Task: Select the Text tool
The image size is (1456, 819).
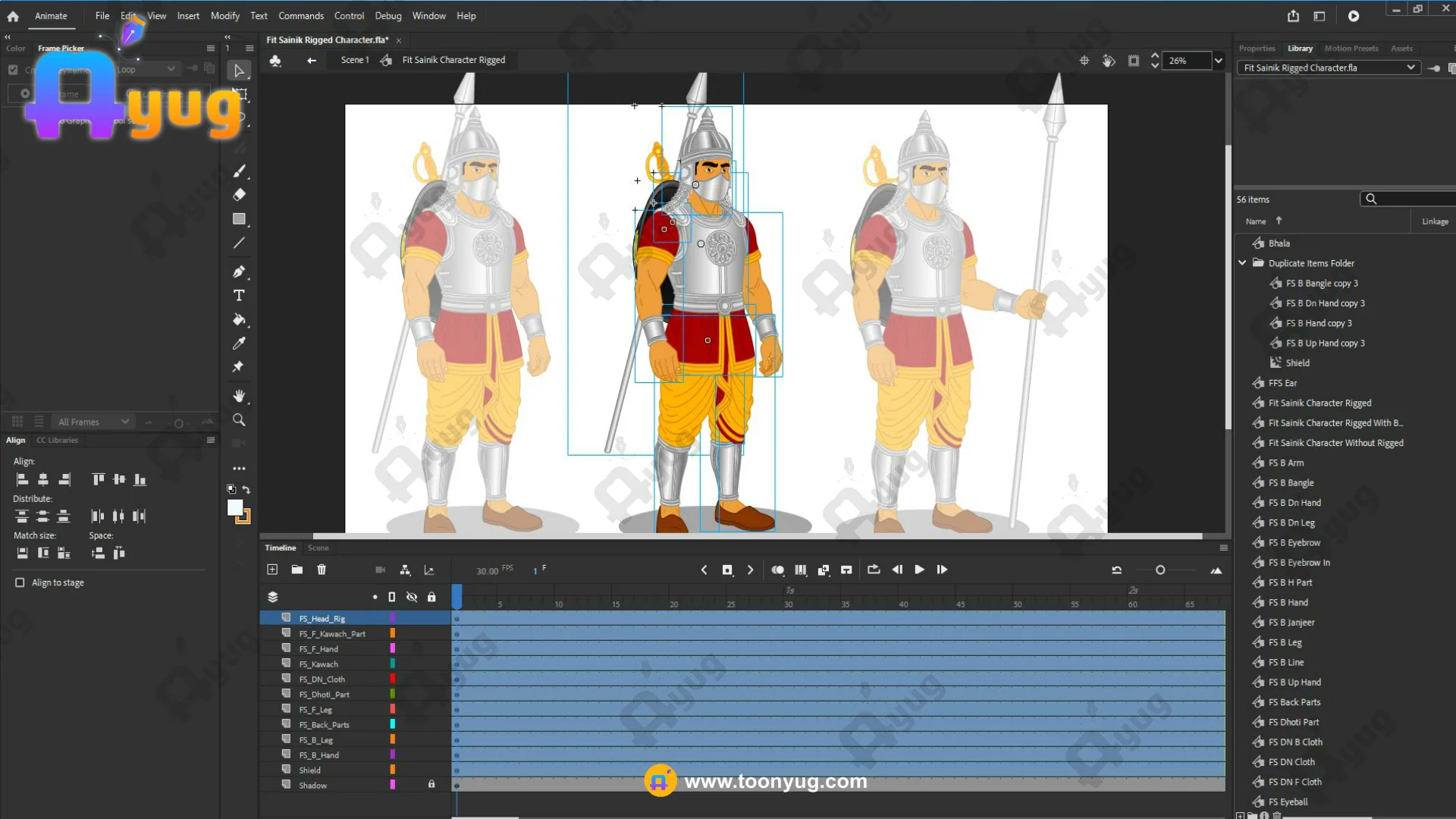Action: click(239, 295)
